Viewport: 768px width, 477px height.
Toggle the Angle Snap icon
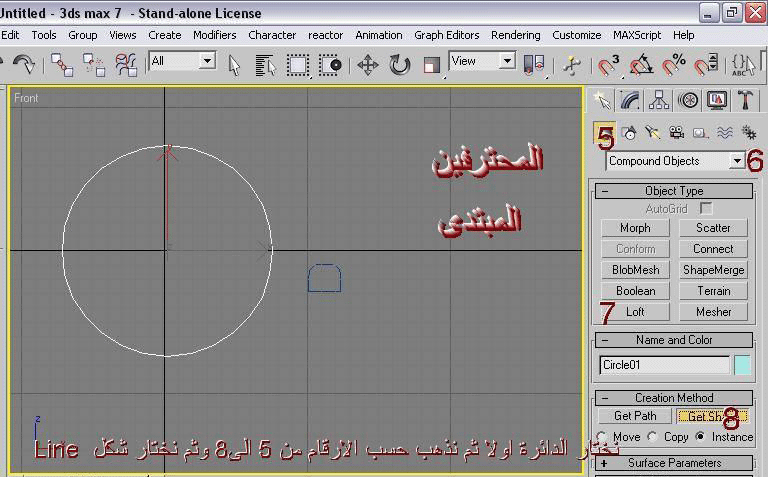point(641,65)
